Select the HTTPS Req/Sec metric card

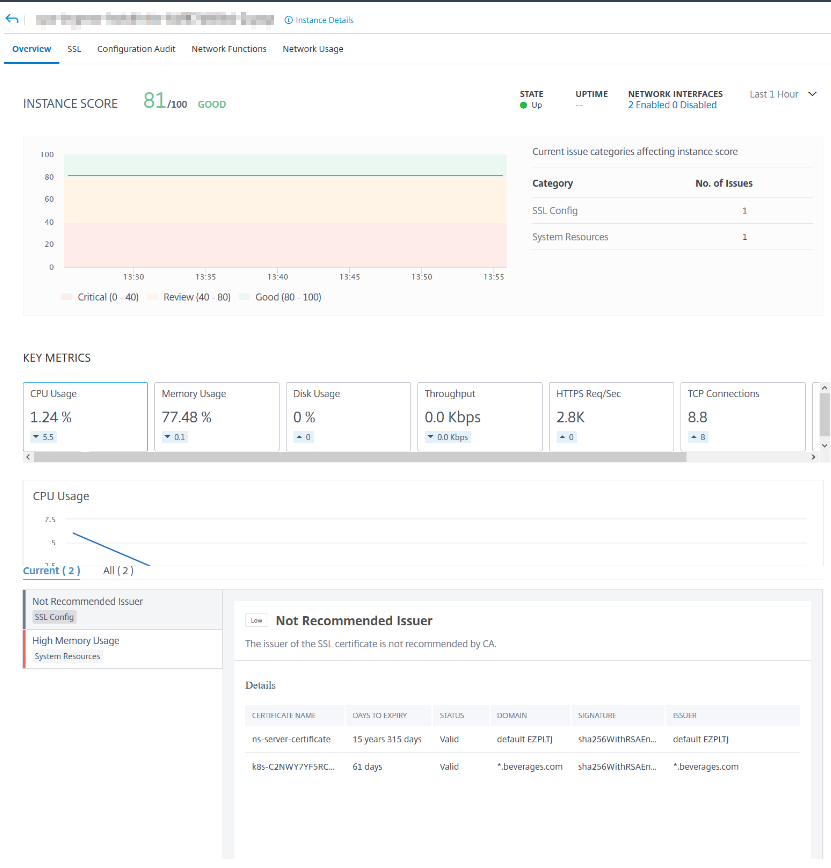click(x=611, y=416)
